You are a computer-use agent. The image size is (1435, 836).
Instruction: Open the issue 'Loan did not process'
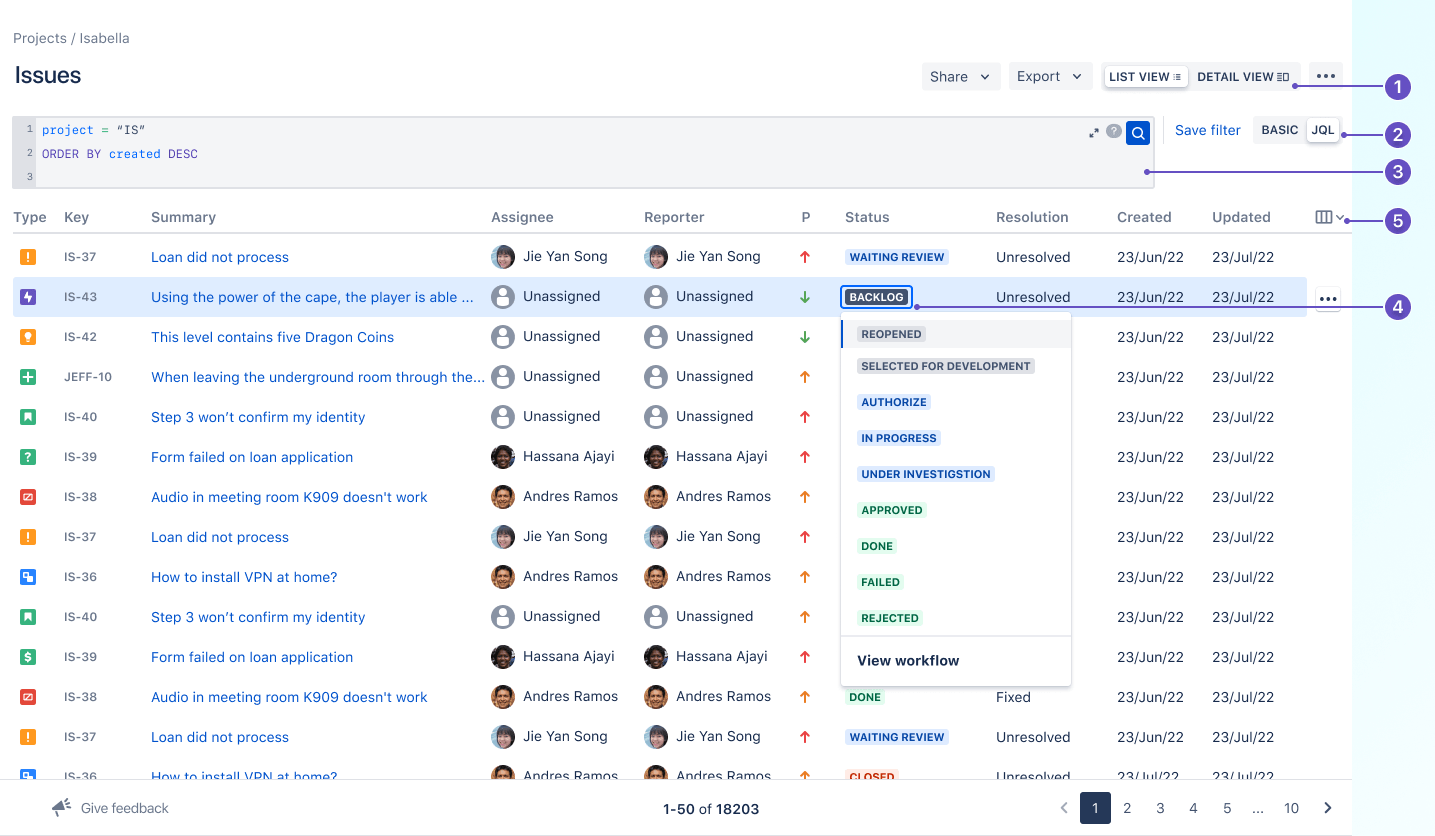tap(219, 257)
